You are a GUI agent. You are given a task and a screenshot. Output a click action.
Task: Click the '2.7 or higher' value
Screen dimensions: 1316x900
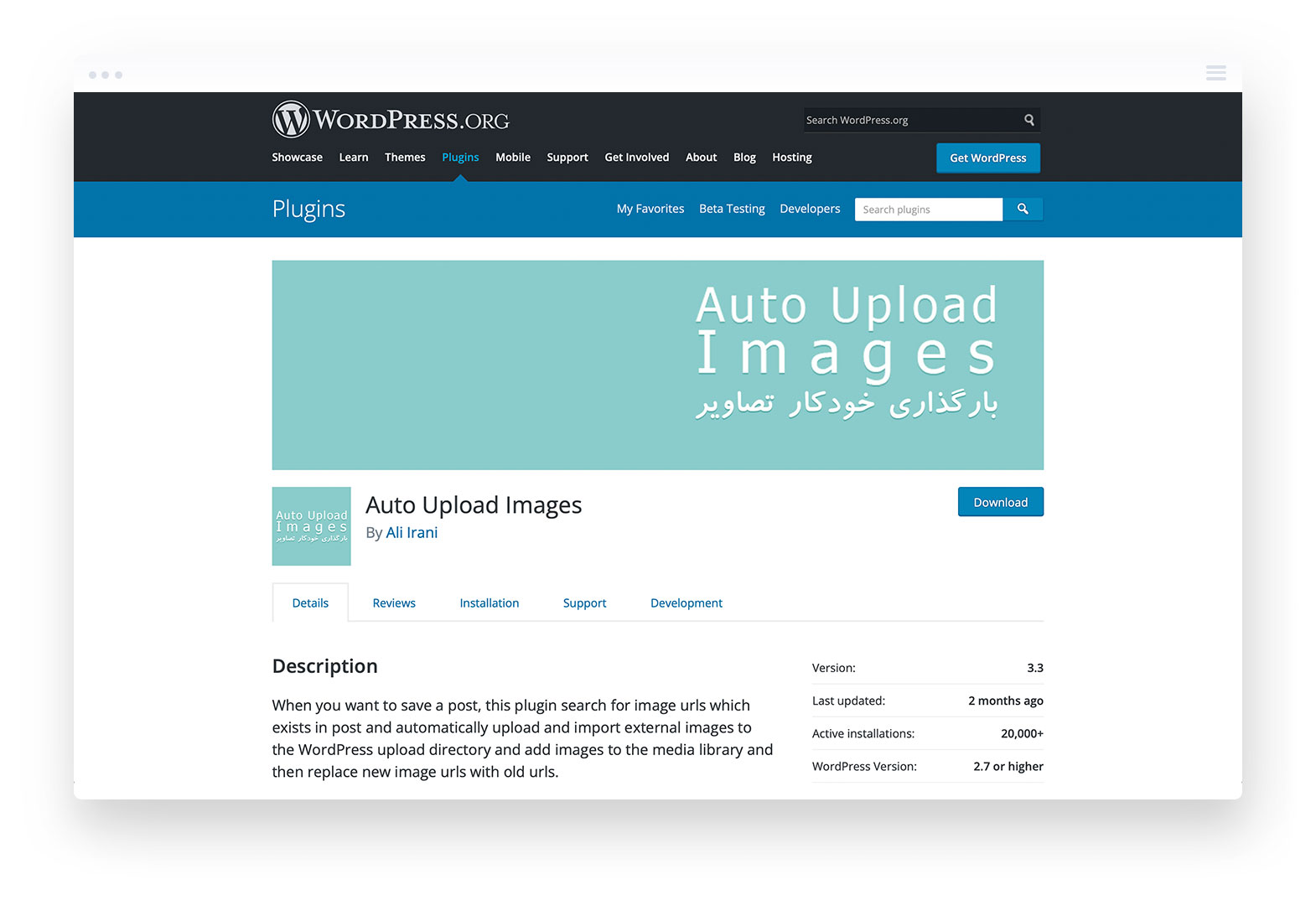tap(1008, 766)
